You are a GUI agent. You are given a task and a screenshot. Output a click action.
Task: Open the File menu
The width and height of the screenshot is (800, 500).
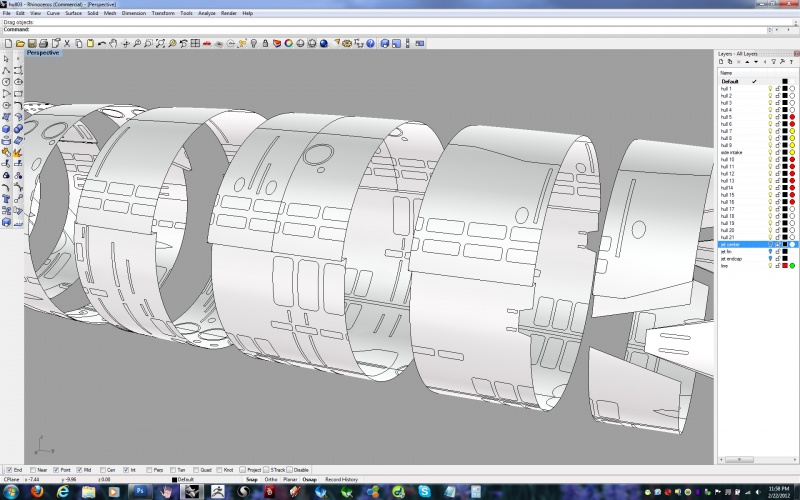[7, 13]
